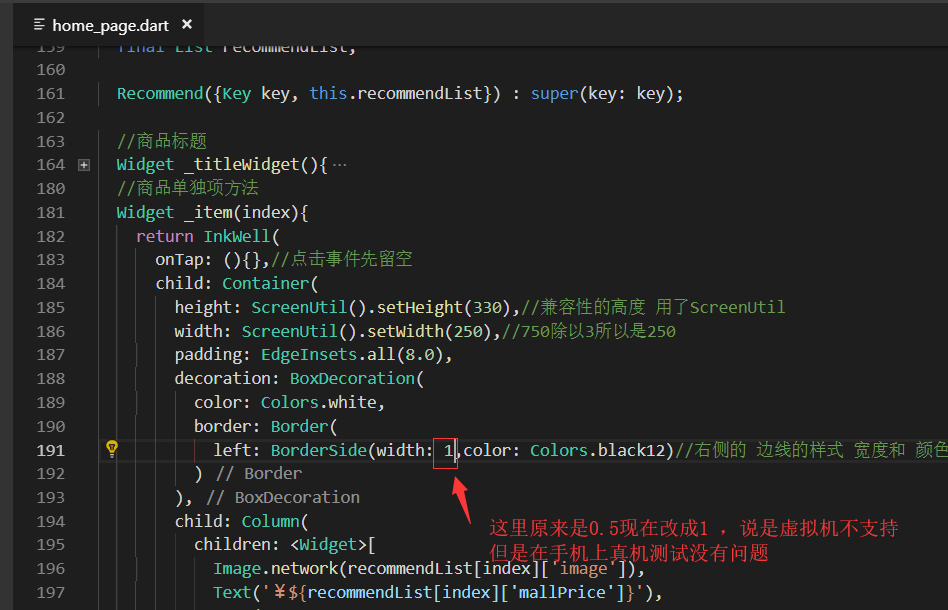Click the '_item' method name on line 181

pos(209,213)
